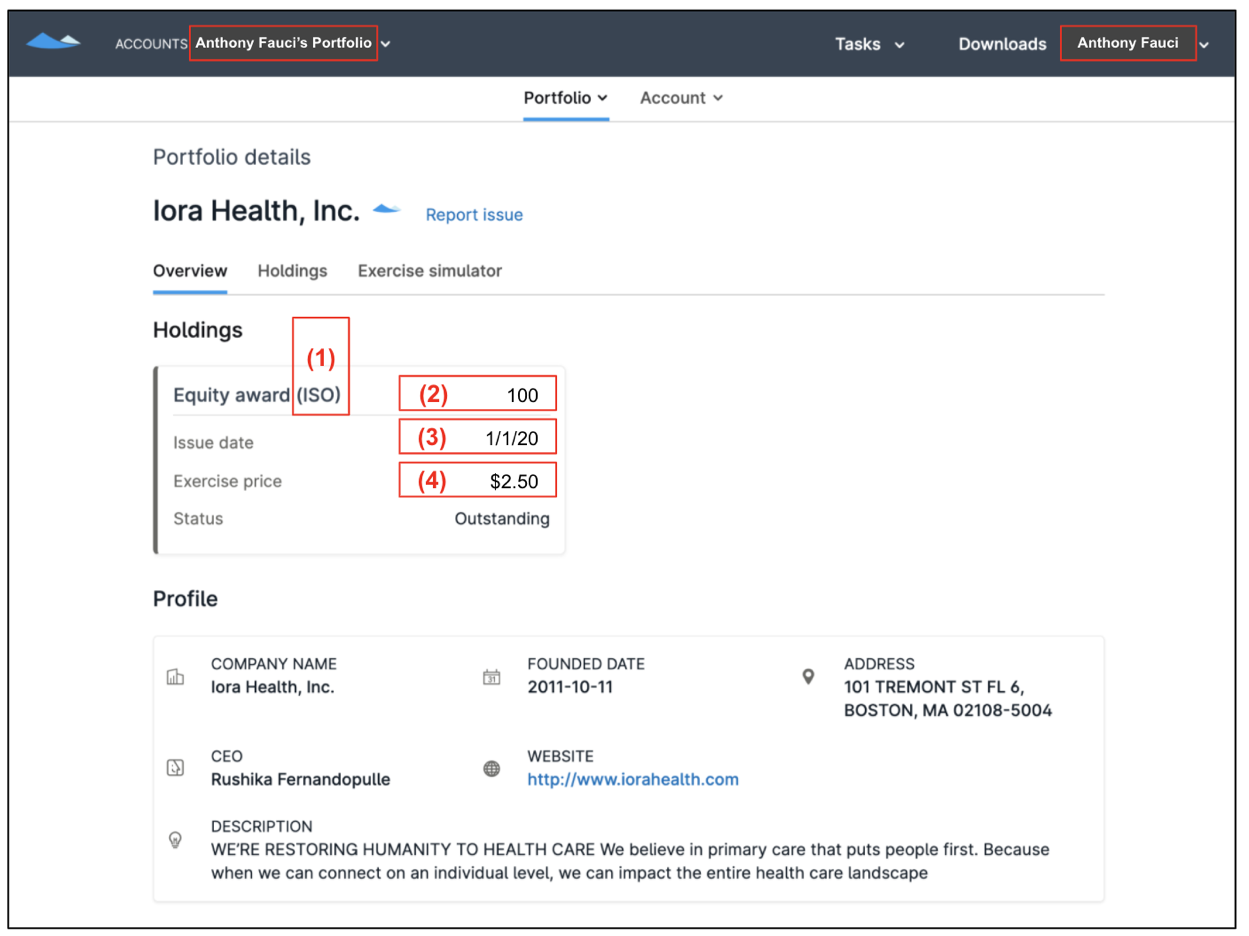Image resolution: width=1249 pixels, height=936 pixels.
Task: Click the small logo beside Iora Health, Inc.
Action: point(386,210)
